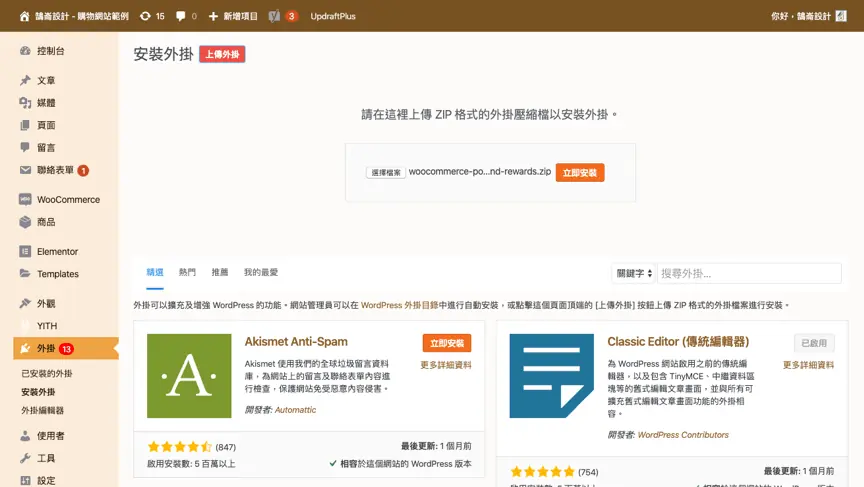This screenshot has width=864, height=487.
Task: Click the 上傳外掛 button
Action: coord(222,54)
